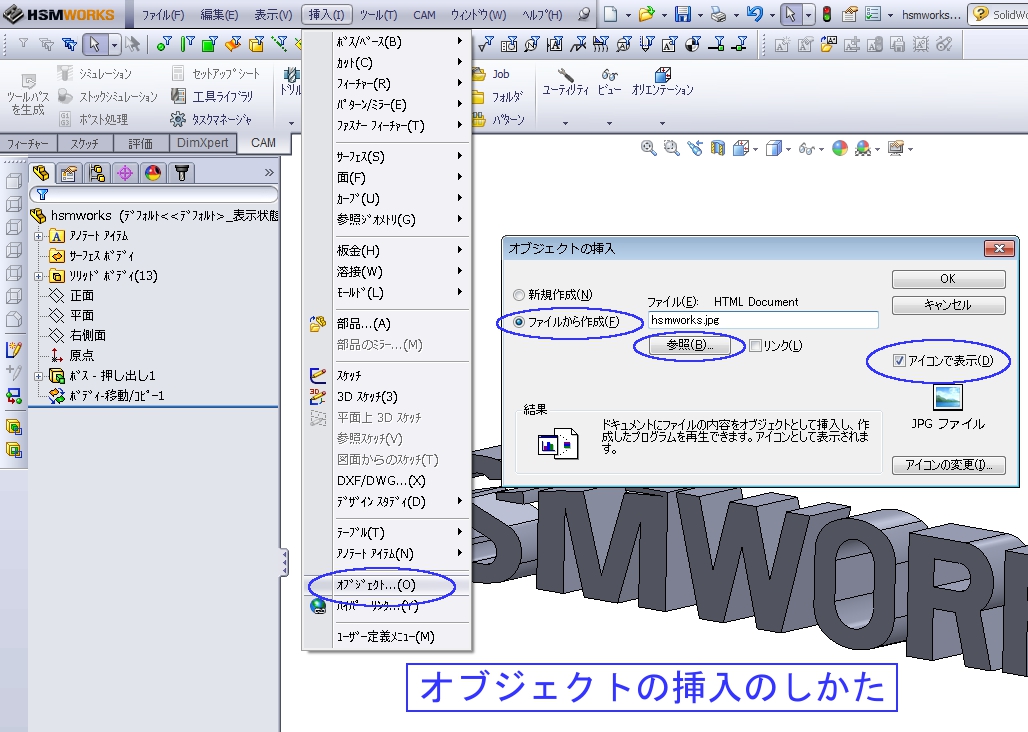The image size is (1028, 732).
Task: Open the タスクマネージャ gear tool
Action: [210, 119]
